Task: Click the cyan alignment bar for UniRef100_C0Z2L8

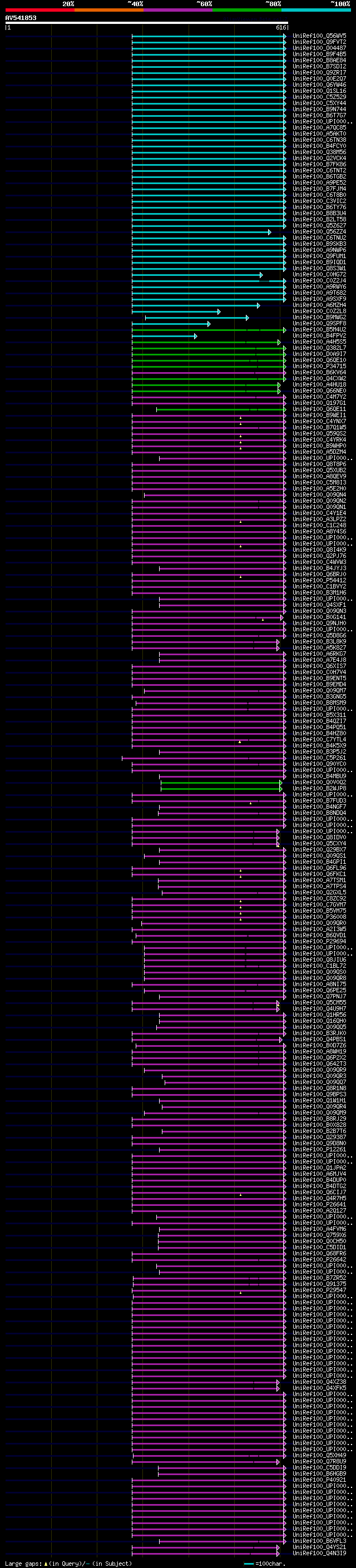Action: (x=176, y=311)
